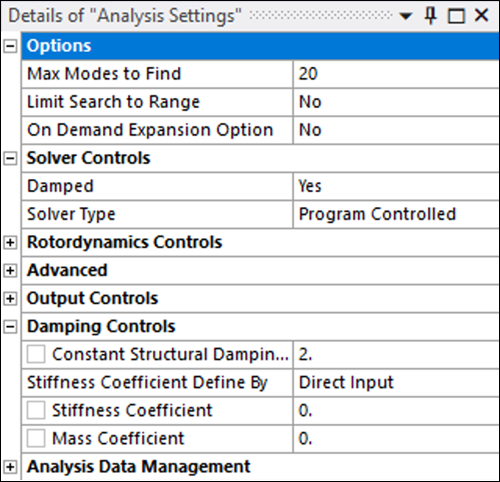Expand the Rotordynamics Controls section
Image resolution: width=500 pixels, height=482 pixels.
(x=10, y=243)
